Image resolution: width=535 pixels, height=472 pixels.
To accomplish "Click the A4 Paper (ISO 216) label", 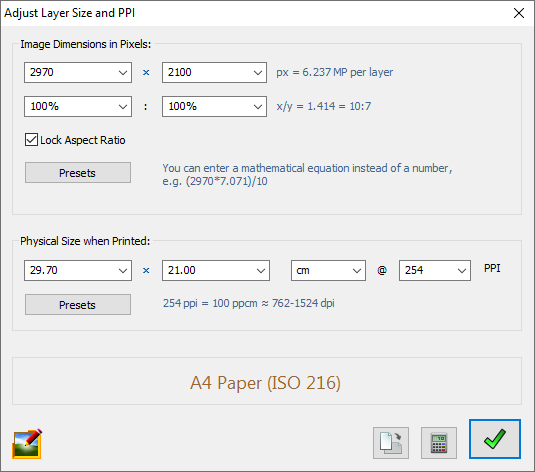I will point(265,383).
